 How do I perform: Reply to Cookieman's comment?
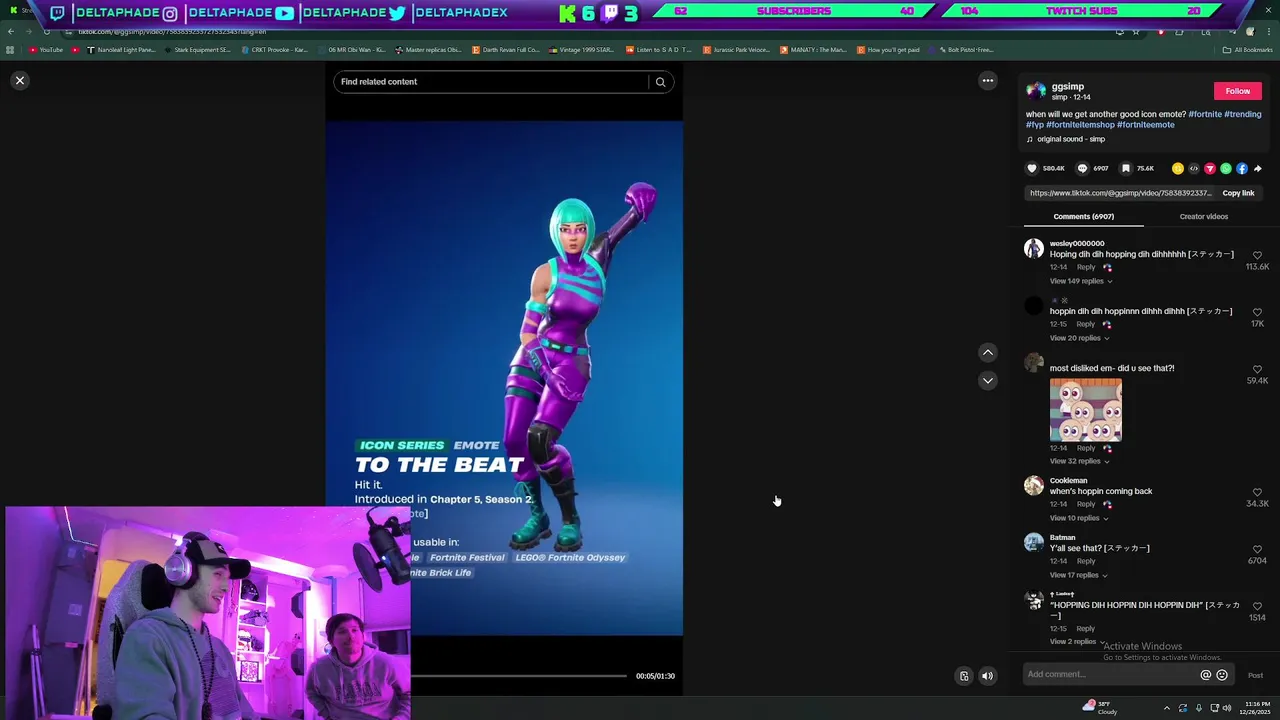point(1086,504)
